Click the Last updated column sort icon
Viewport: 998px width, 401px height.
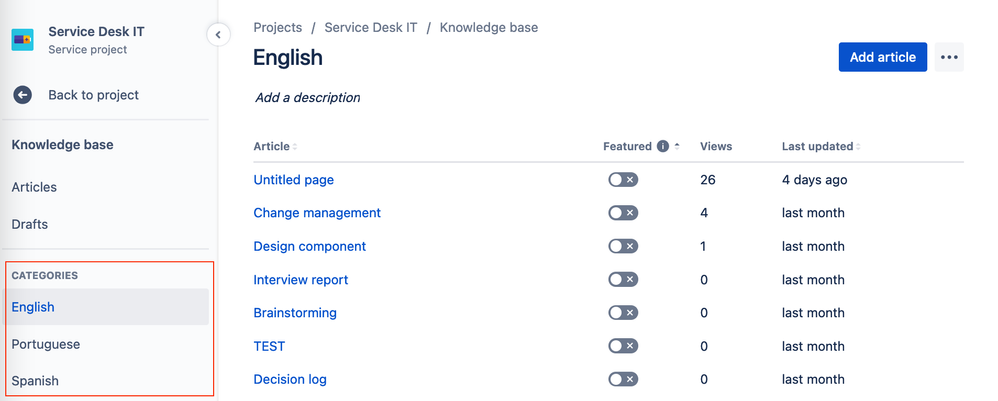[x=858, y=147]
